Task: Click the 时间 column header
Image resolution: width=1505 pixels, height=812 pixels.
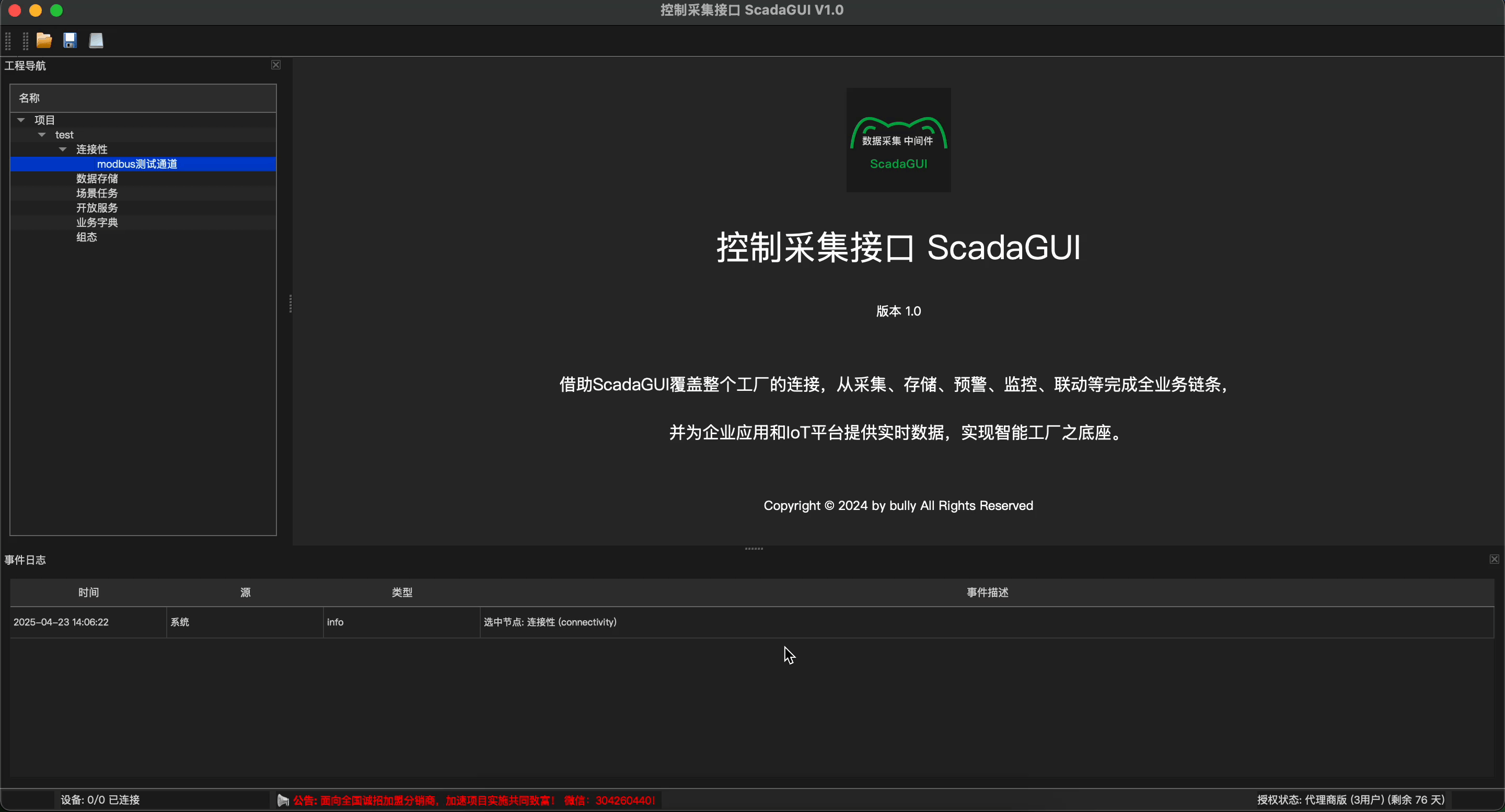Action: (x=88, y=593)
